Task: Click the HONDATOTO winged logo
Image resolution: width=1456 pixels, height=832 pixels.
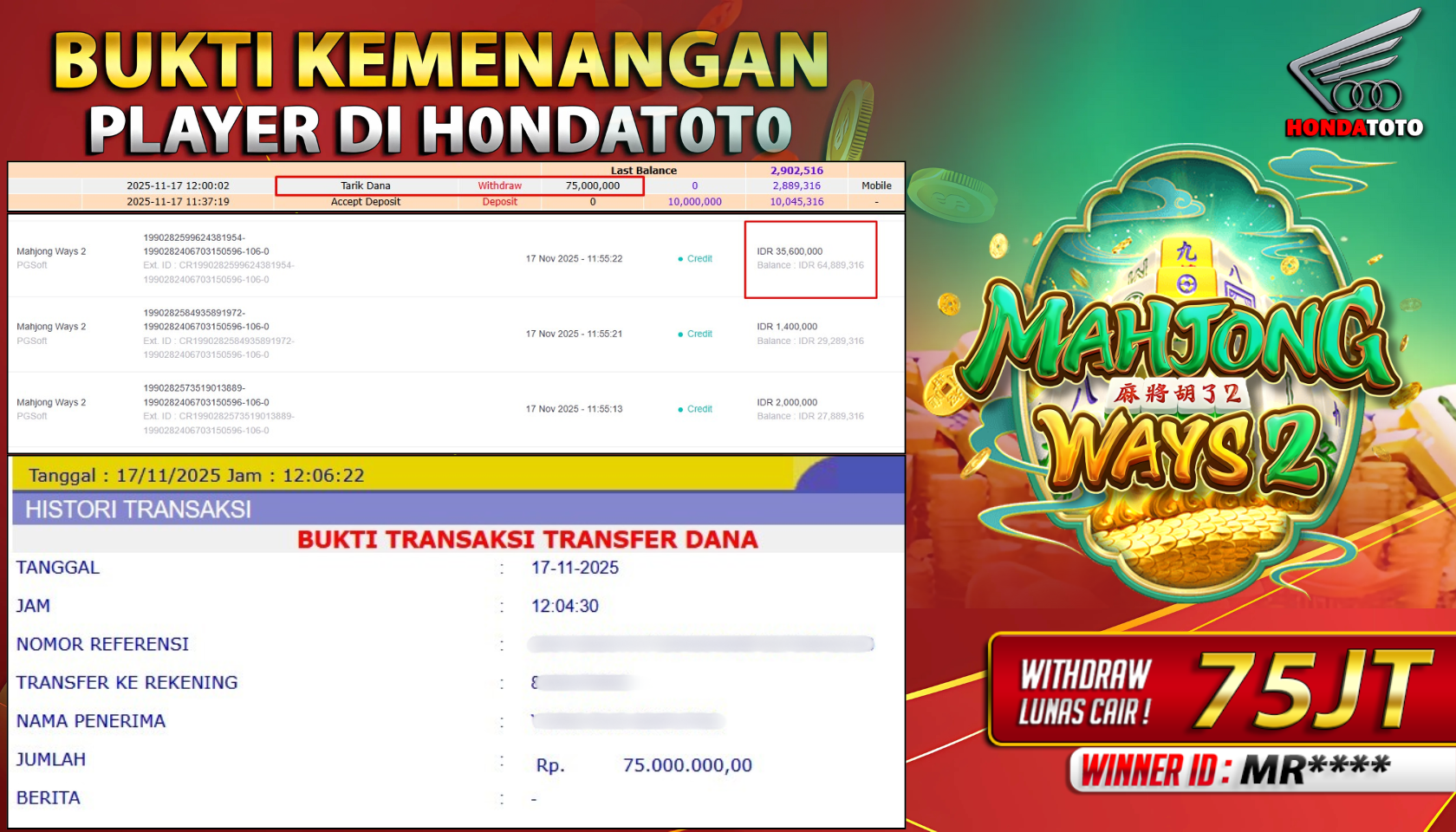Action: (x=1355, y=74)
